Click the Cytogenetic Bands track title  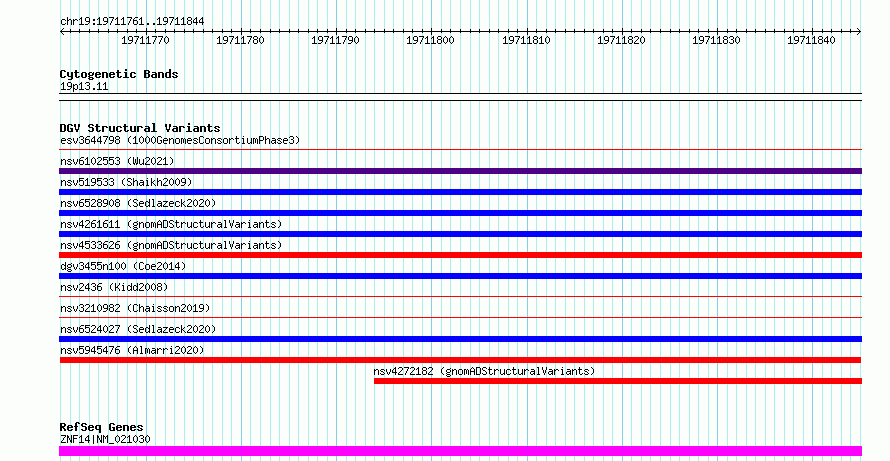[x=119, y=74]
